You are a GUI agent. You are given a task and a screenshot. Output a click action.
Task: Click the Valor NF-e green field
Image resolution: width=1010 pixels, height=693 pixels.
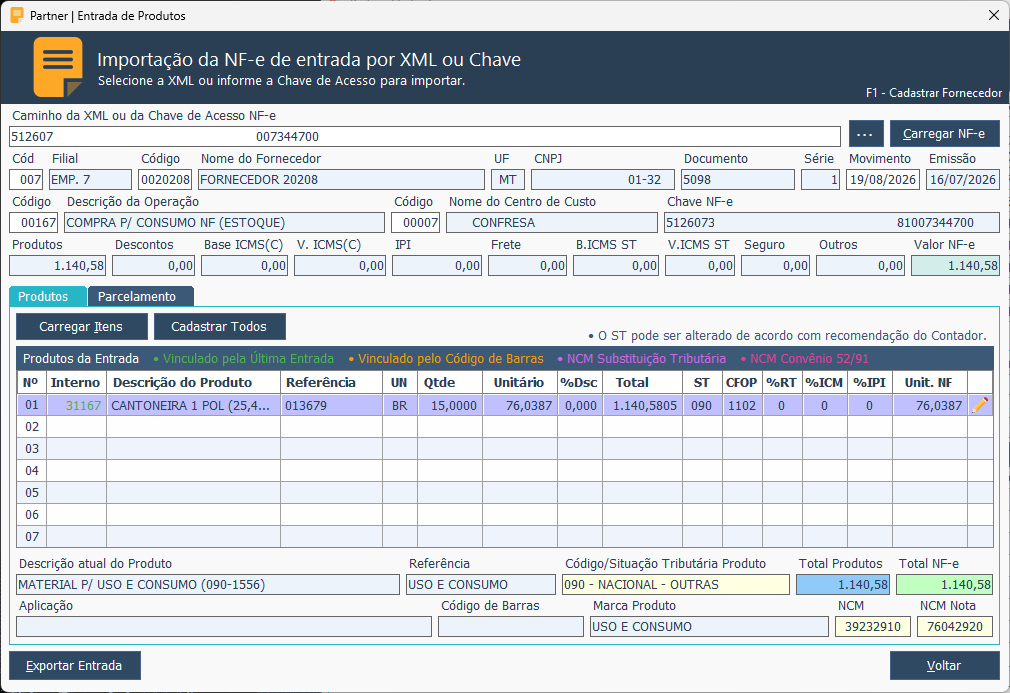coord(955,266)
